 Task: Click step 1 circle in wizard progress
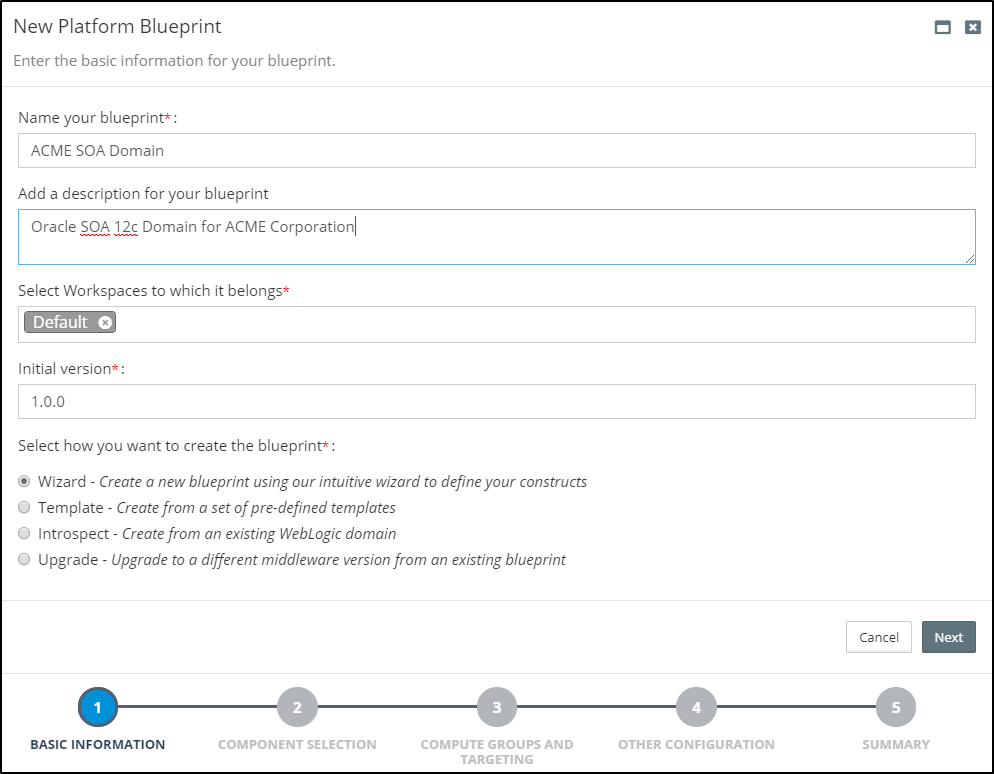coord(97,708)
